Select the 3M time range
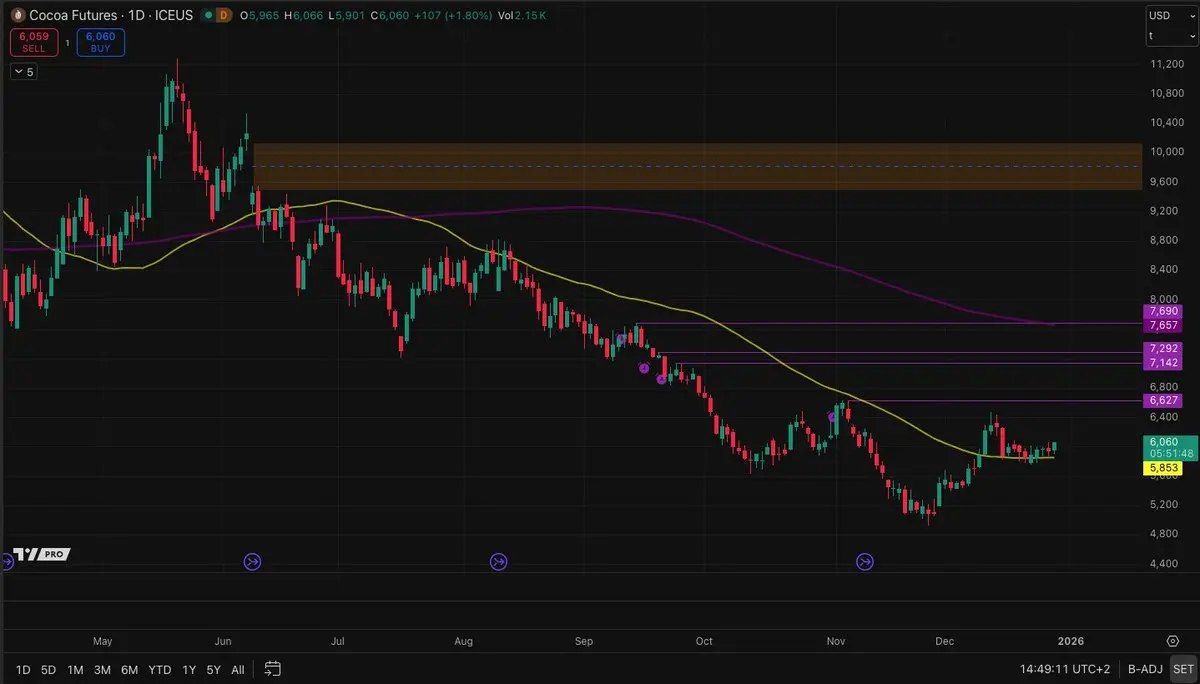 (x=102, y=669)
